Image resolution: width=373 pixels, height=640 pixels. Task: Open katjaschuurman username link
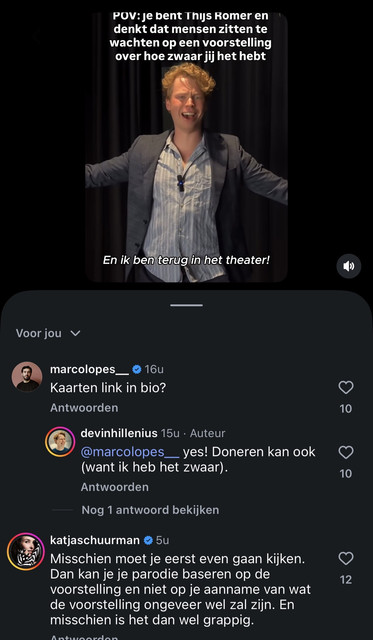click(95, 540)
